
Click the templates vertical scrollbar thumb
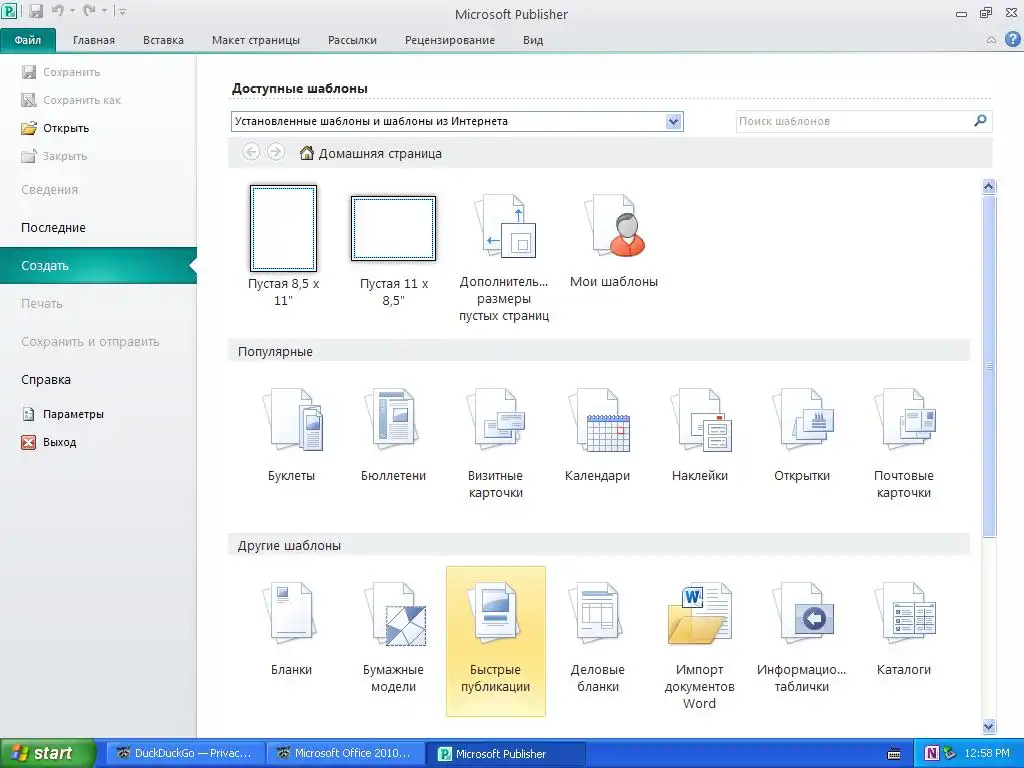[x=989, y=366]
